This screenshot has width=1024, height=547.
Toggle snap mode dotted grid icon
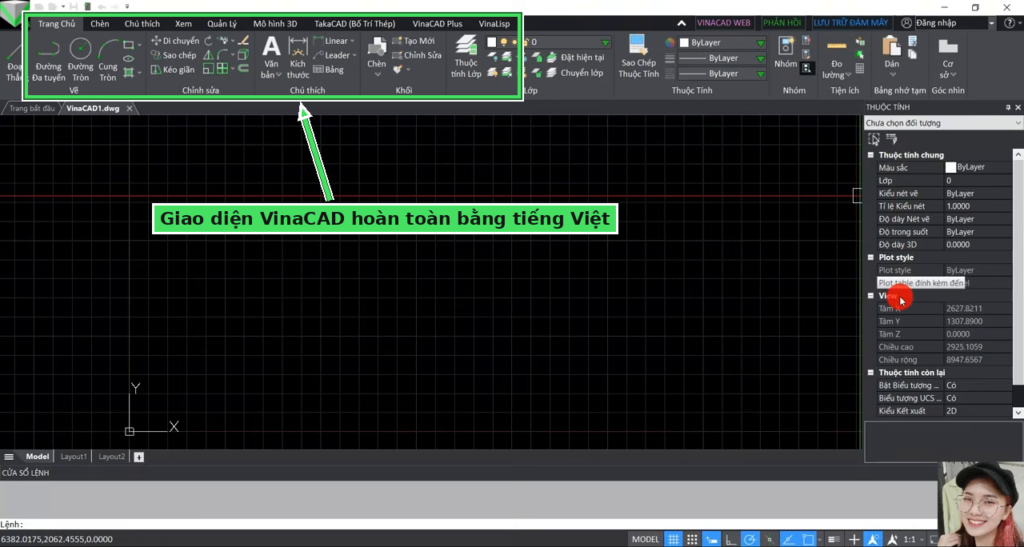(x=692, y=539)
